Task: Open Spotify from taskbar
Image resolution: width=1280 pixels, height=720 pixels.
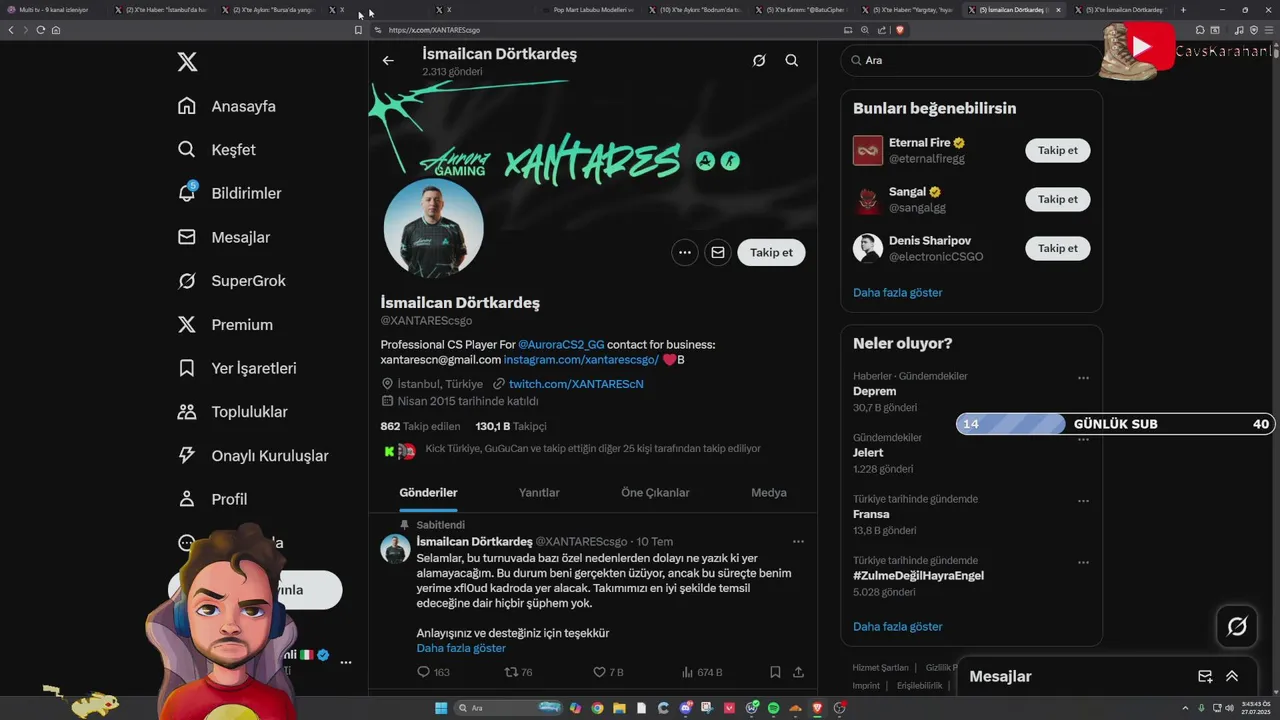Action: click(773, 708)
